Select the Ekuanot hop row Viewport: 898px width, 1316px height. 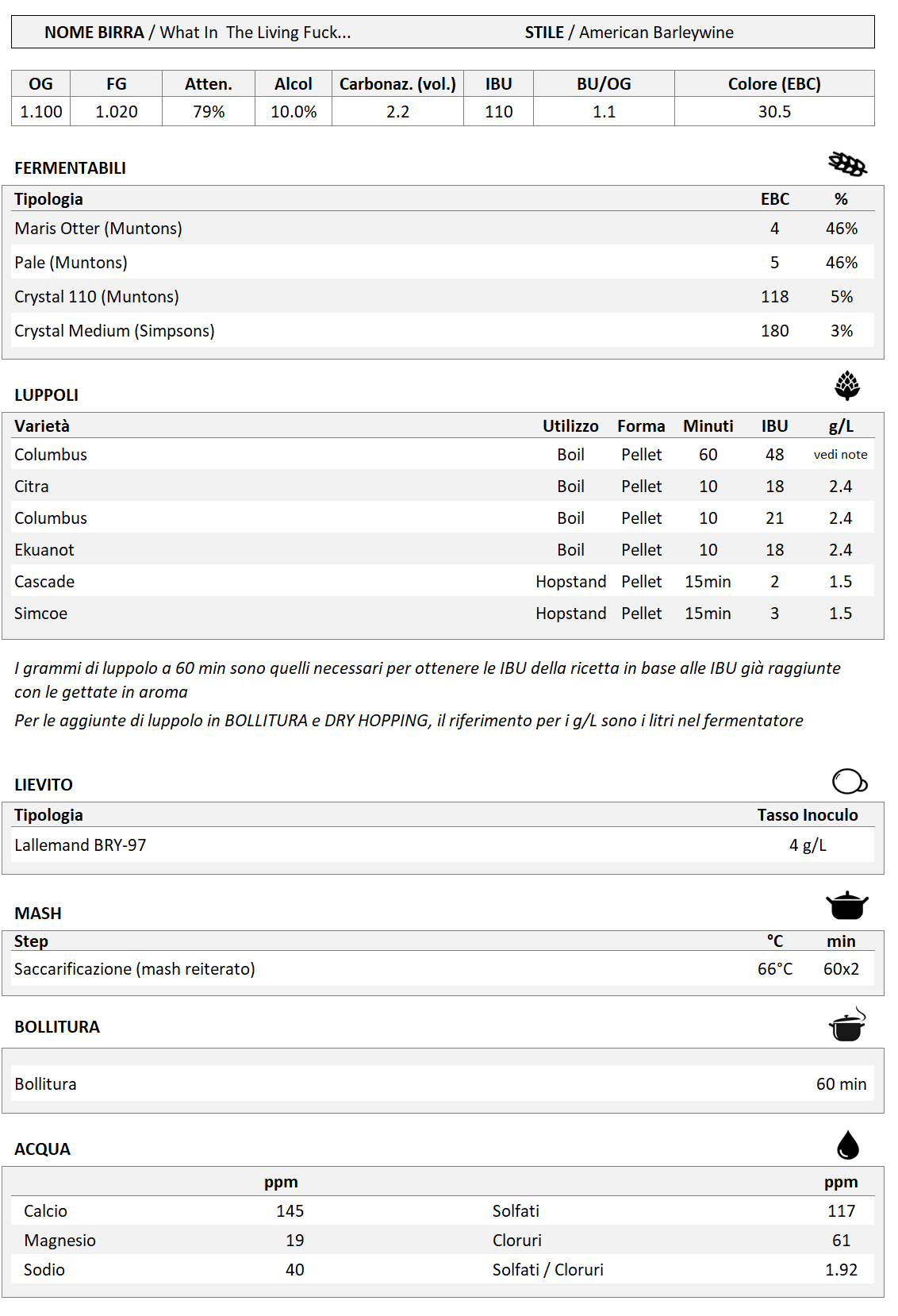(44, 550)
